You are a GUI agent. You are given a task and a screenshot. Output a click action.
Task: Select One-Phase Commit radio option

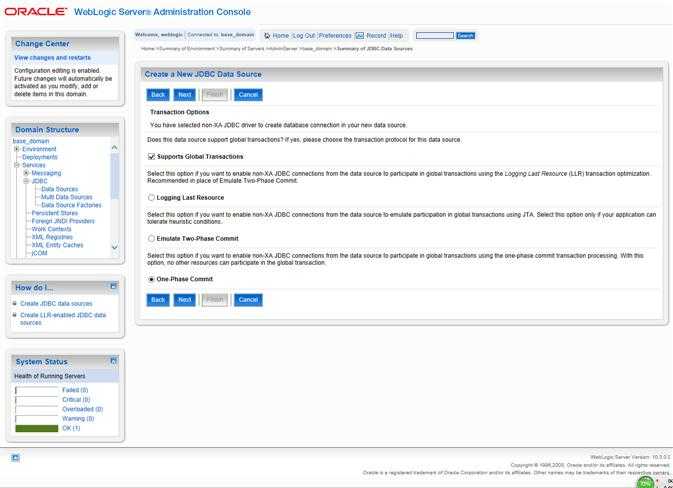(x=151, y=279)
